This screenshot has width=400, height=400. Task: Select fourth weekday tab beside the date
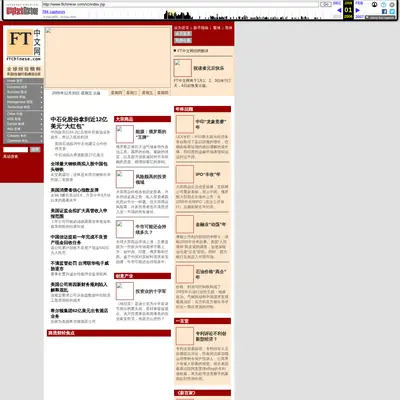pyautogui.click(x=163, y=93)
